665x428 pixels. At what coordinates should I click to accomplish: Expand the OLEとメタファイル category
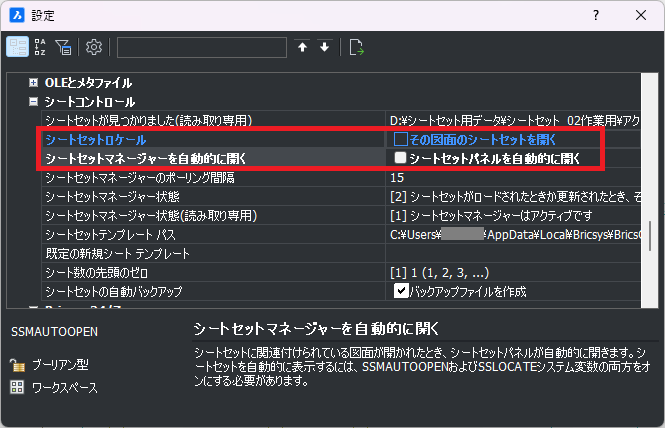click(34, 83)
